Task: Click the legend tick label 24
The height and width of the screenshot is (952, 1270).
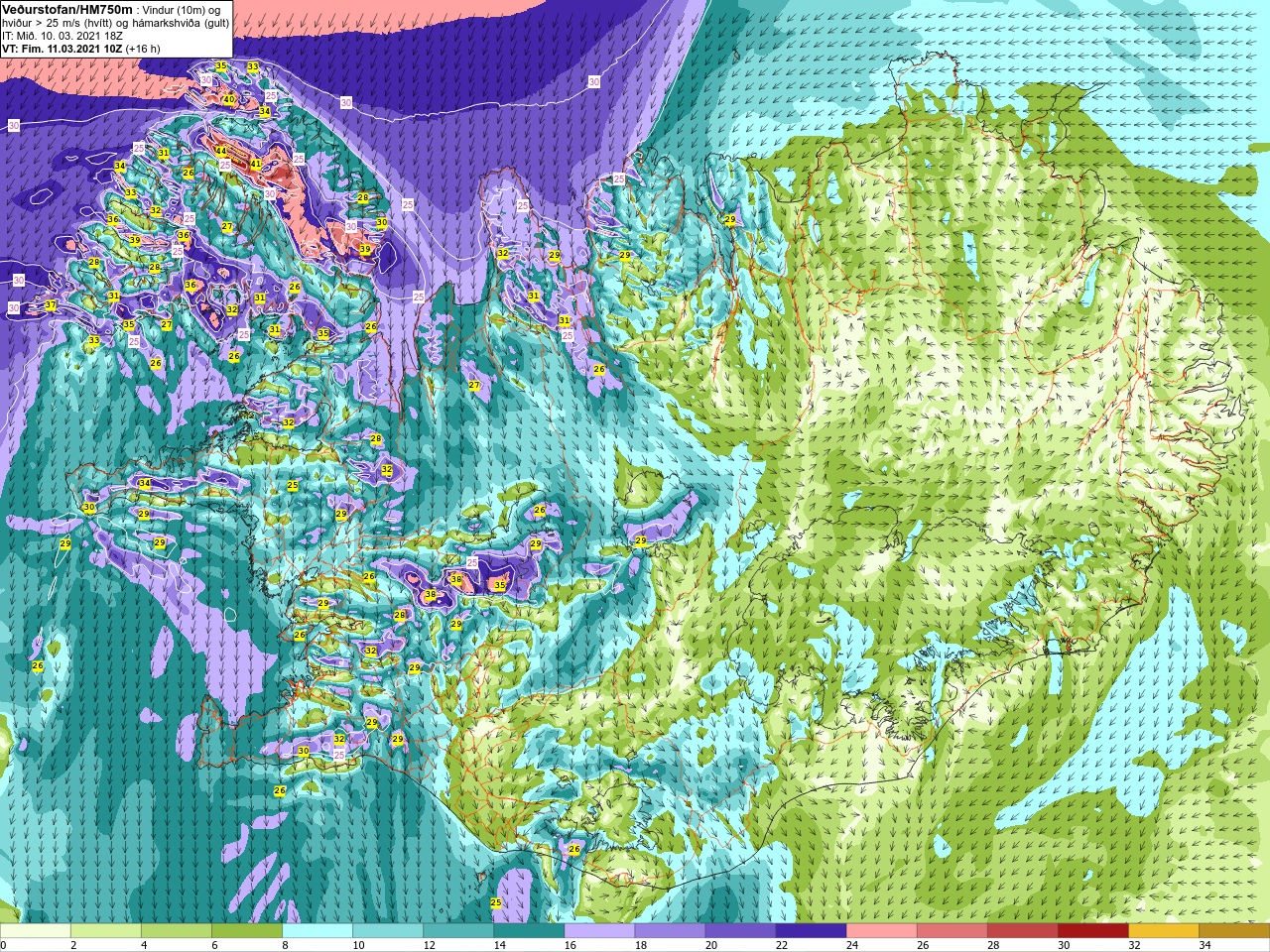Action: pyautogui.click(x=852, y=945)
